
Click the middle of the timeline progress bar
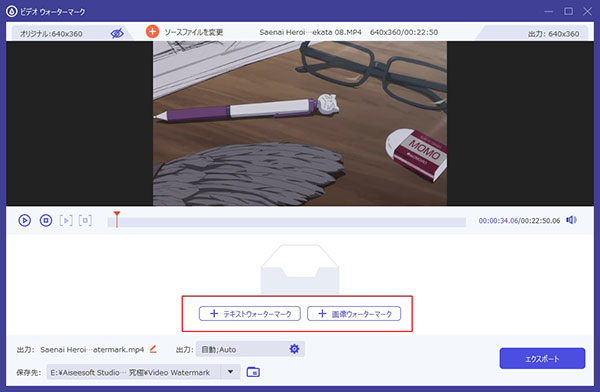point(287,222)
